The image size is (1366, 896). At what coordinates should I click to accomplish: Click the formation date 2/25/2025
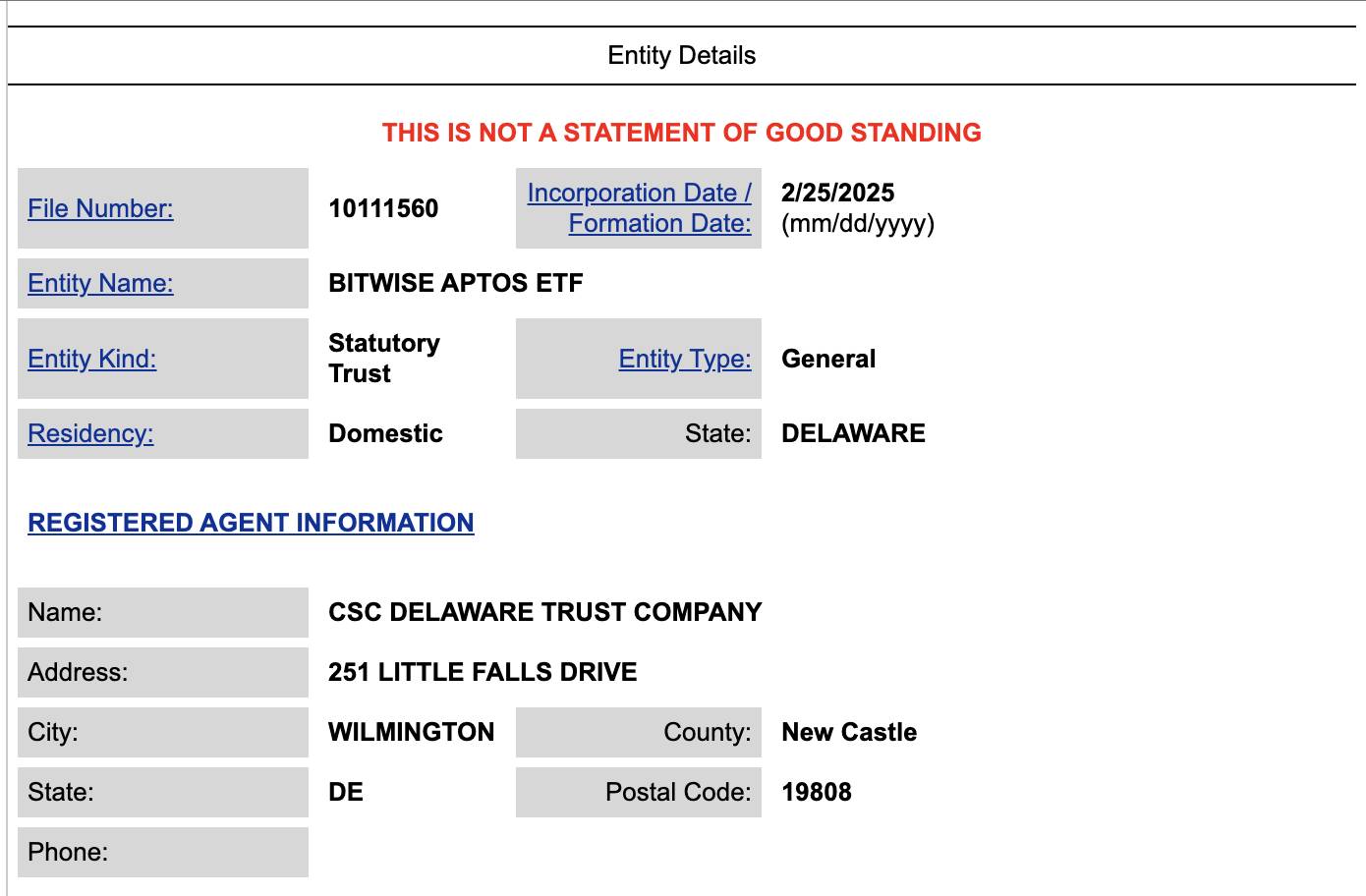click(x=838, y=193)
